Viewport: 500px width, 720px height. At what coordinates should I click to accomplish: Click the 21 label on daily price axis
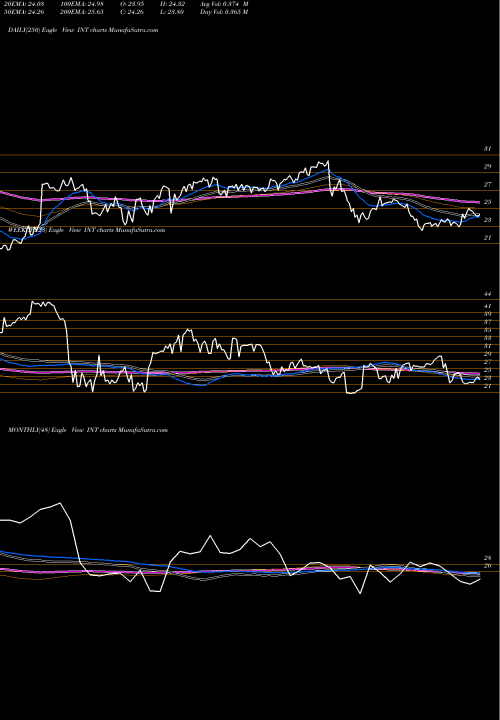pos(487,238)
